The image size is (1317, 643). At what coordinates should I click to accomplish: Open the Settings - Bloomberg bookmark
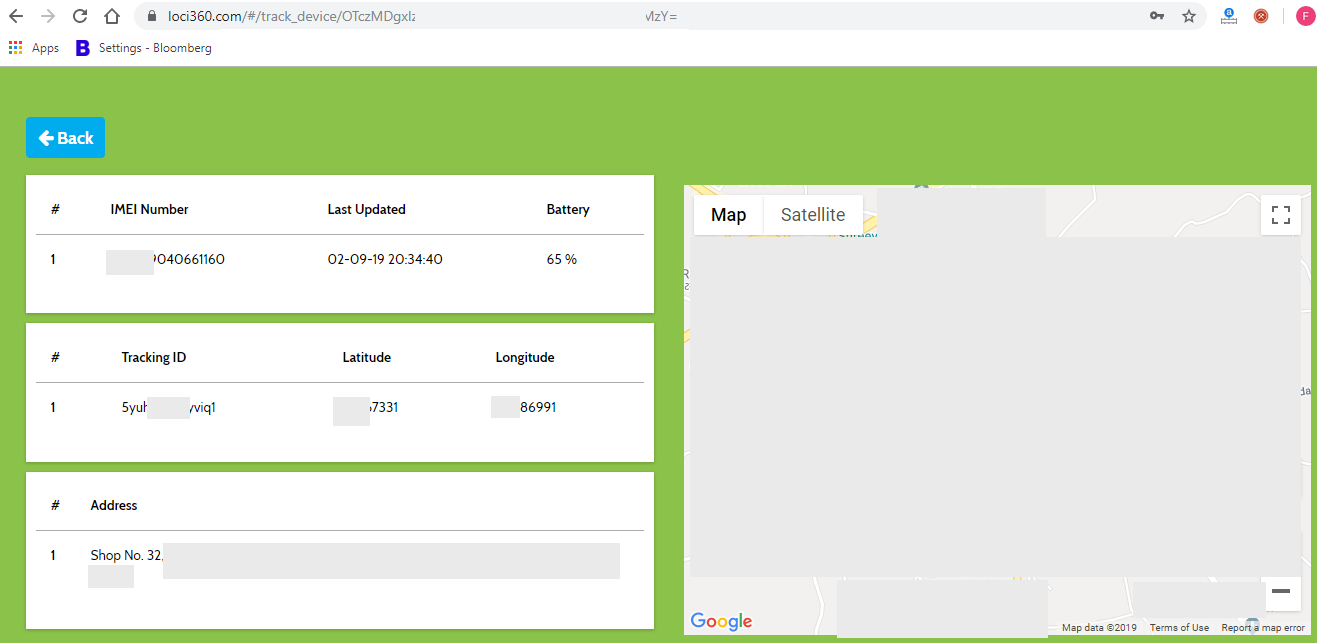tap(143, 48)
